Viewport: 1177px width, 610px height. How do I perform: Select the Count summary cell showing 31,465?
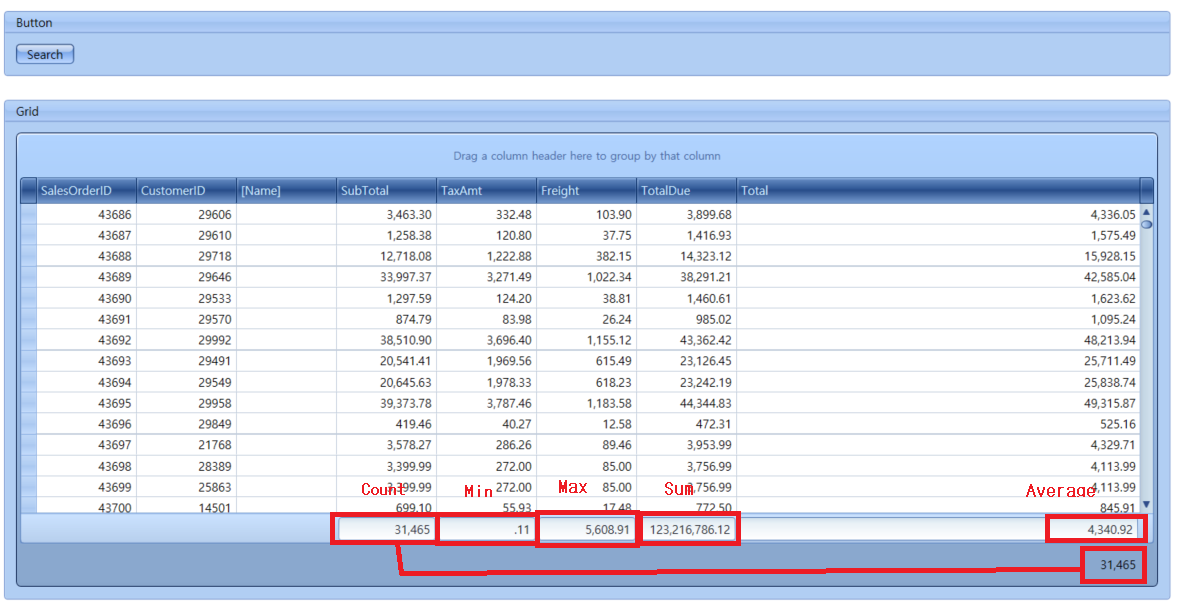click(x=385, y=528)
